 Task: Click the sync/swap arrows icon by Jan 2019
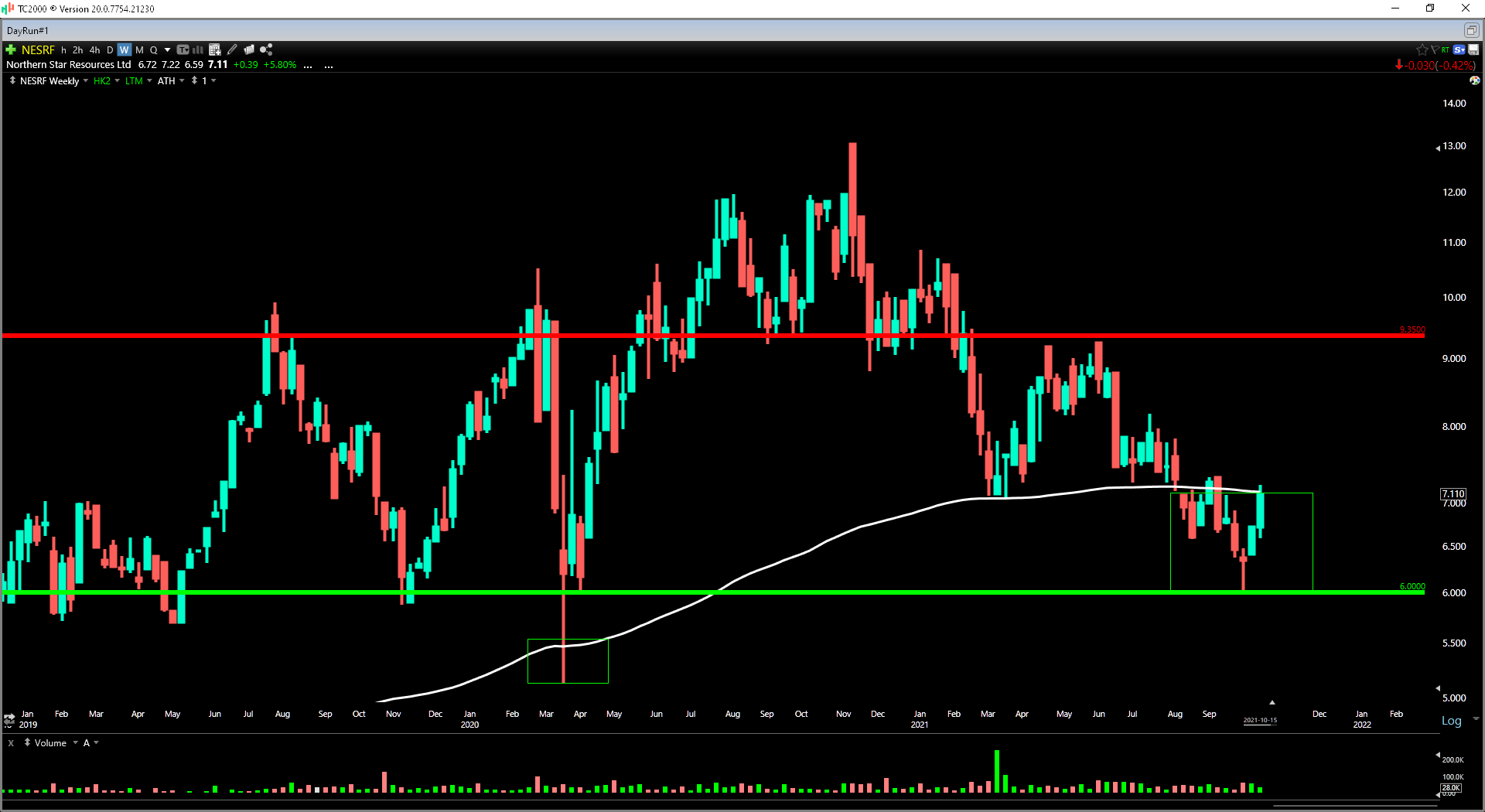pyautogui.click(x=9, y=720)
